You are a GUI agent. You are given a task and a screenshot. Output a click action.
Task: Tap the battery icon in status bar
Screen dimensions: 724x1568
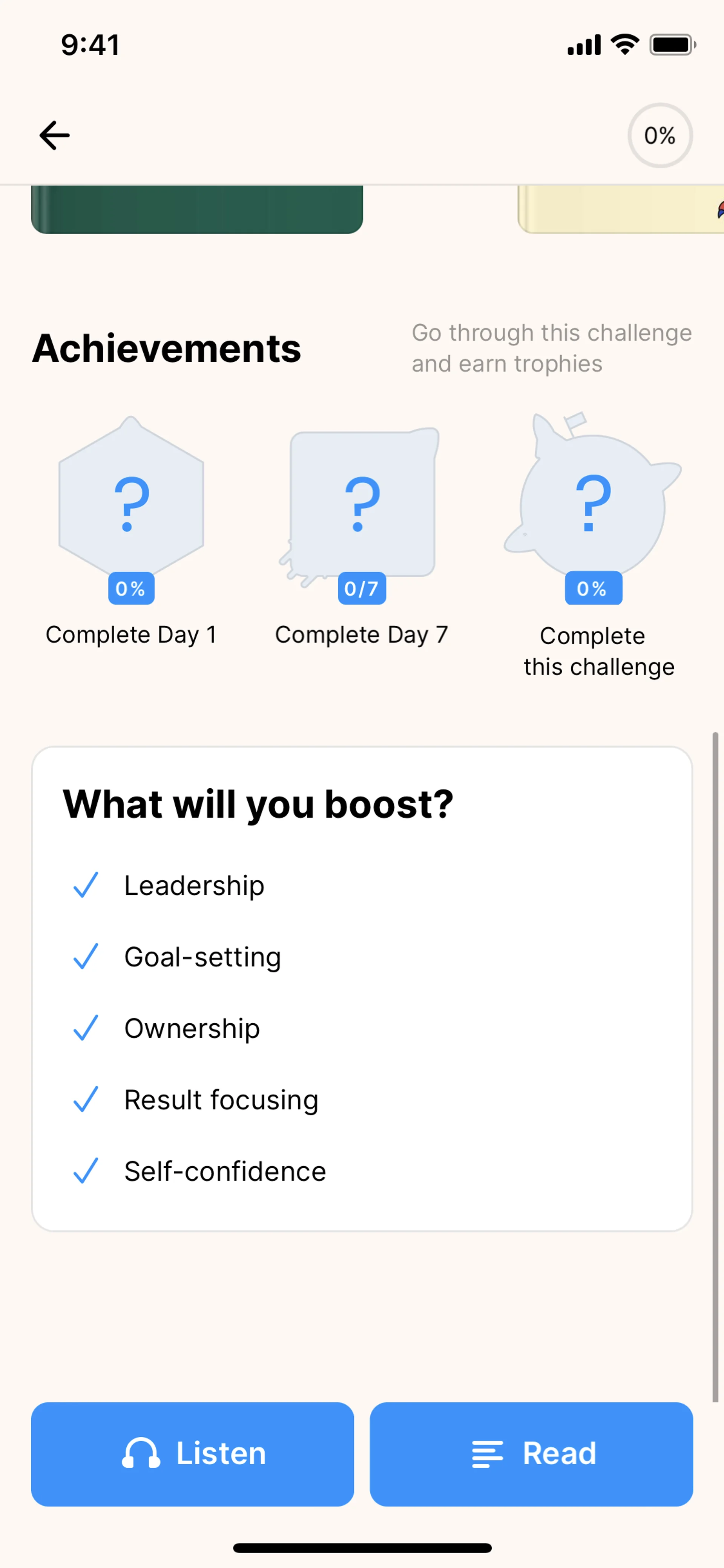click(672, 45)
